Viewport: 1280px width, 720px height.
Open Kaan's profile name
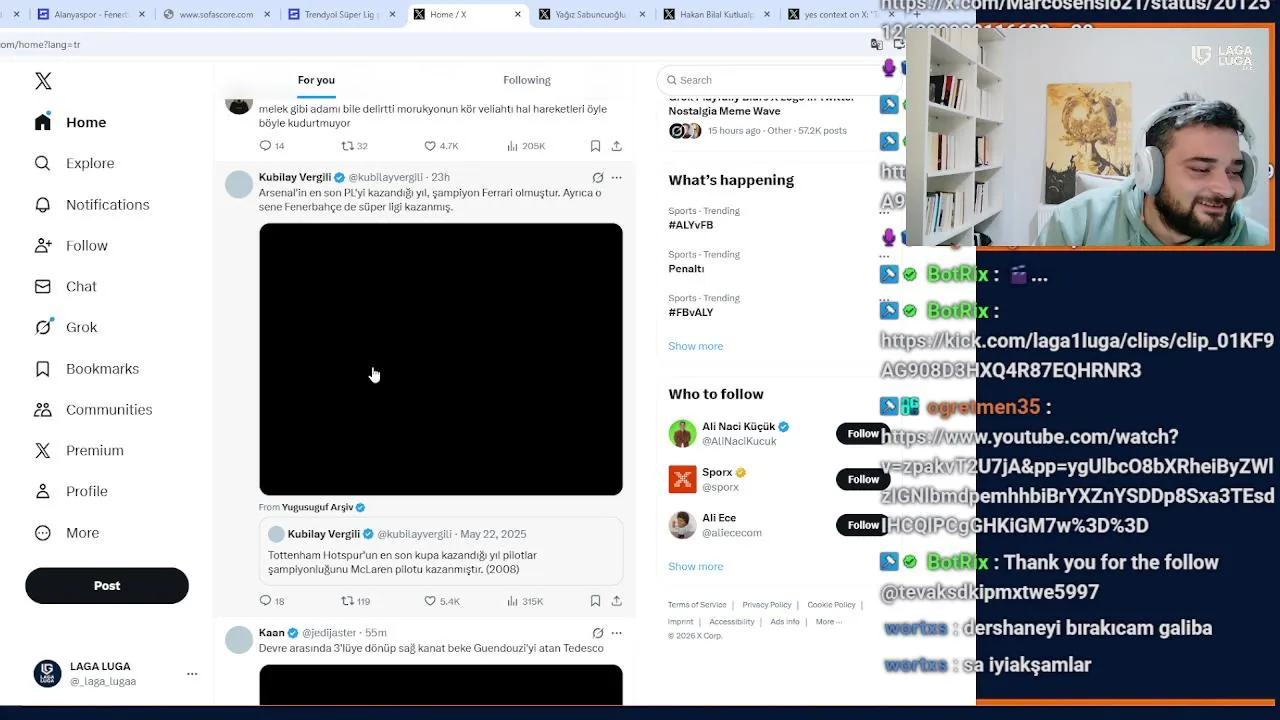click(271, 633)
